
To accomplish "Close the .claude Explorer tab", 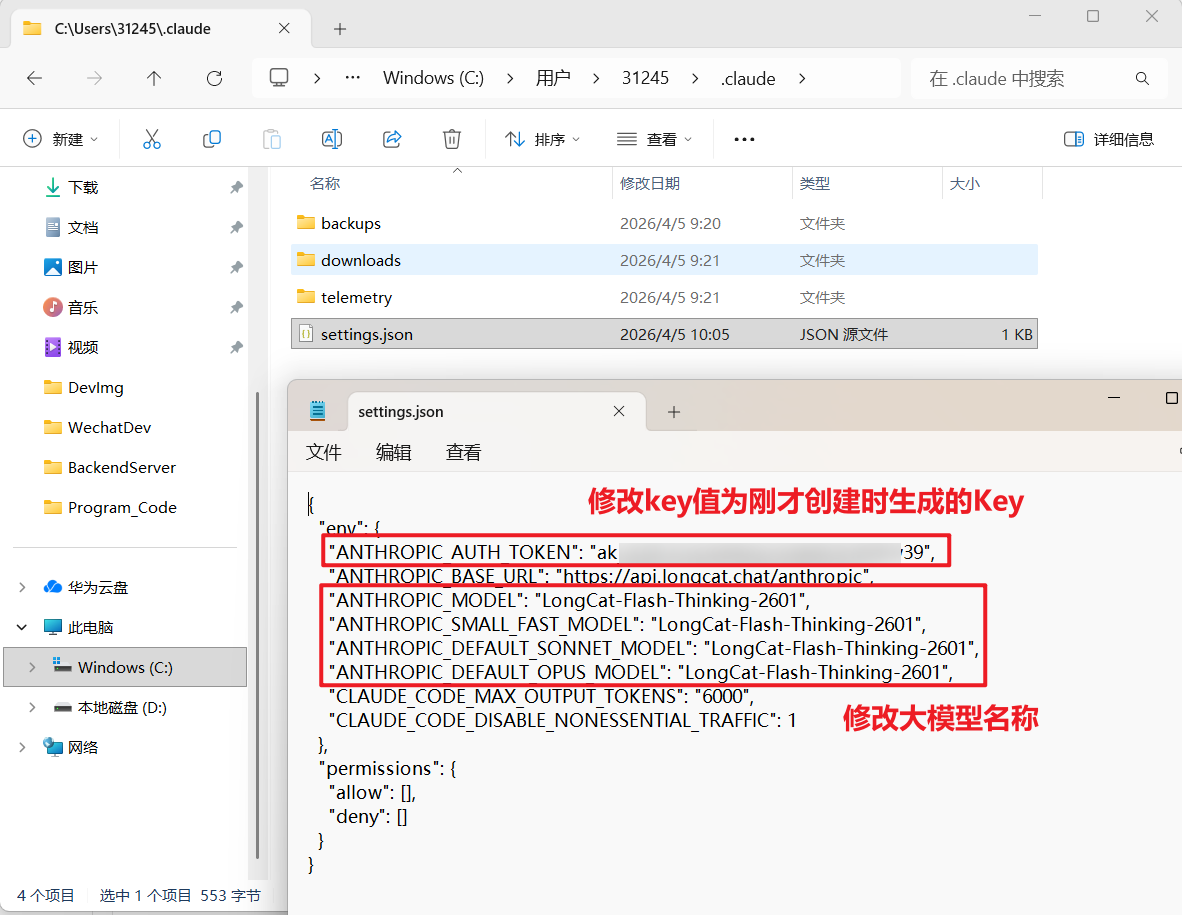I will click(x=284, y=29).
